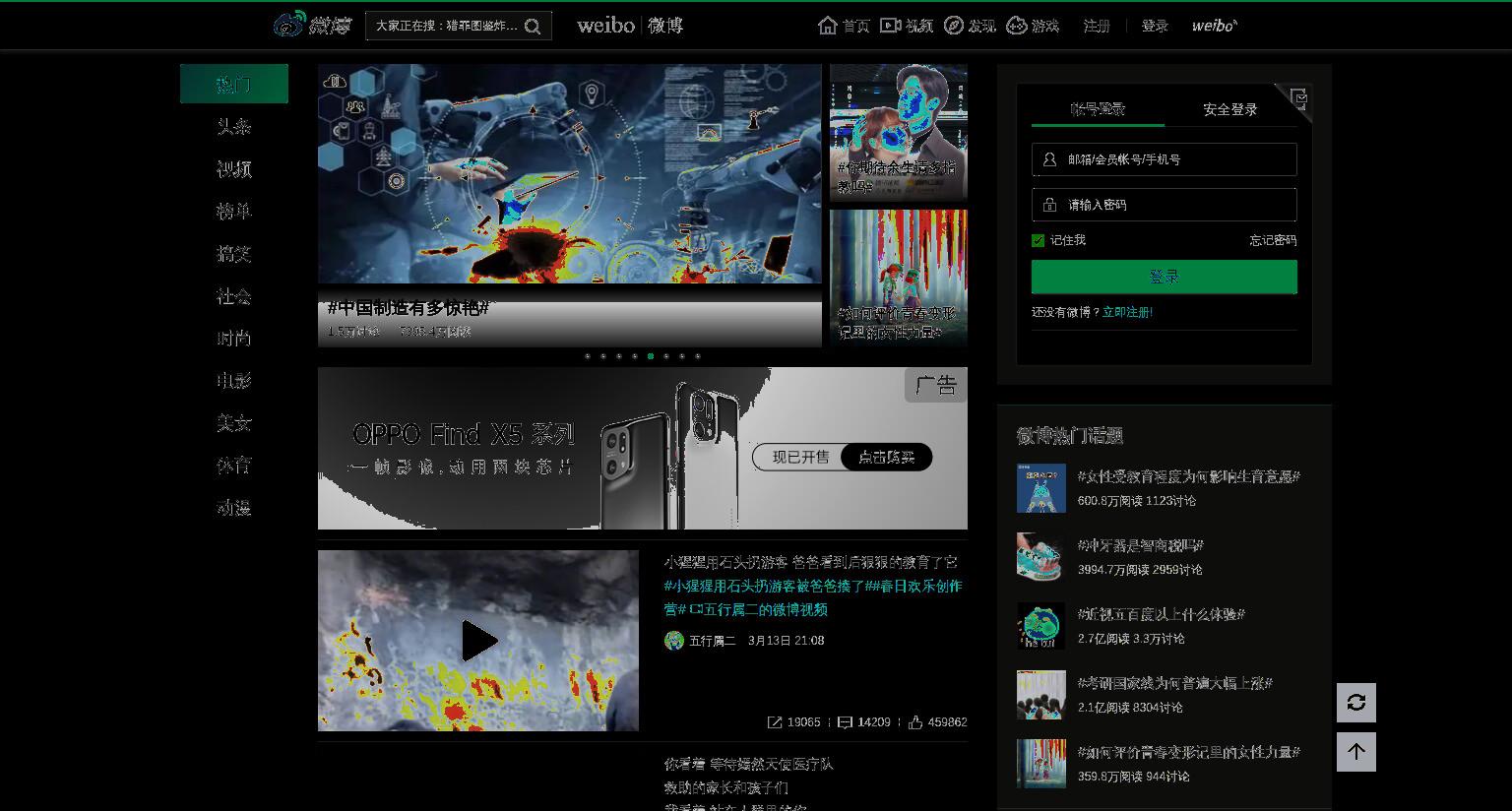Focus the 请输入密码 password field
This screenshot has width=1512, height=811.
point(1165,205)
